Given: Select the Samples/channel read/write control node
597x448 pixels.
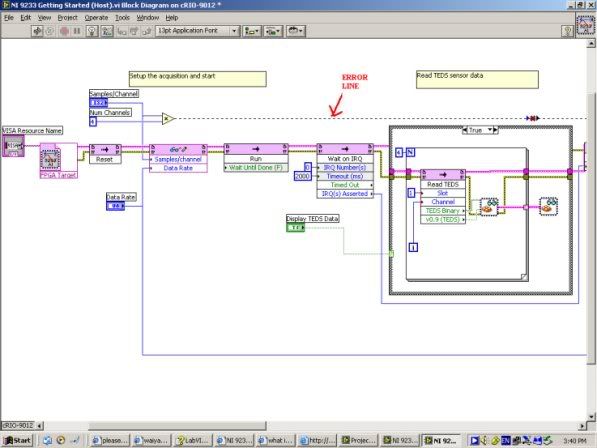Looking at the screenshot, I should (178, 159).
